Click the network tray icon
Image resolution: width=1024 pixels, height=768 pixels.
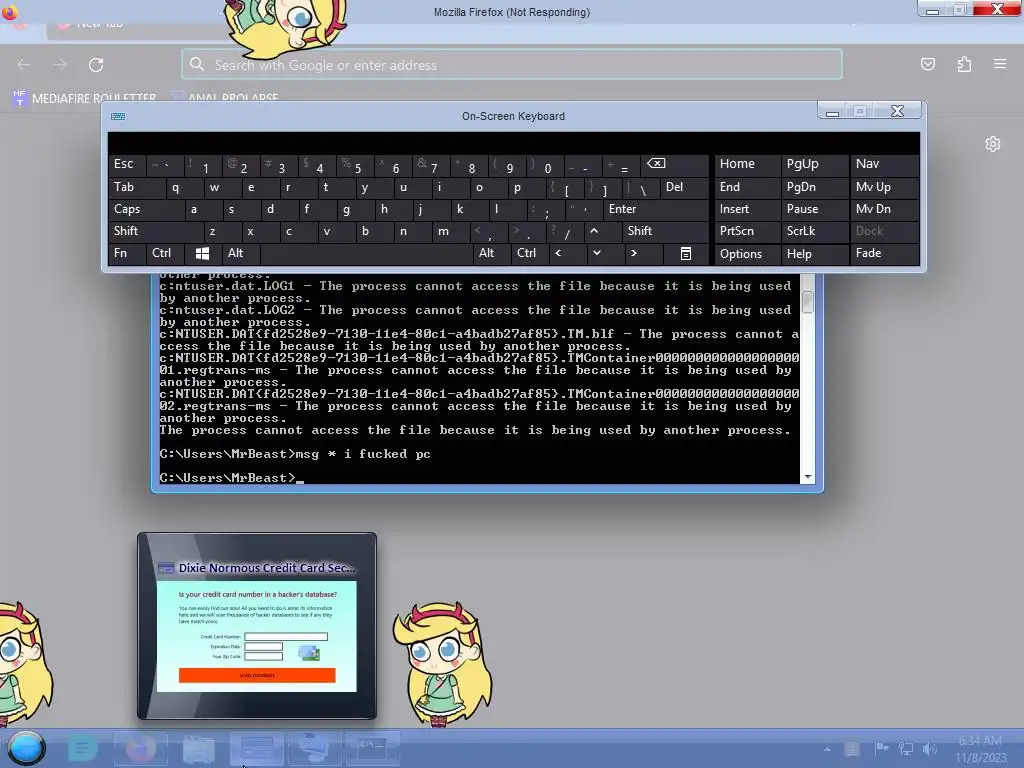pos(905,748)
